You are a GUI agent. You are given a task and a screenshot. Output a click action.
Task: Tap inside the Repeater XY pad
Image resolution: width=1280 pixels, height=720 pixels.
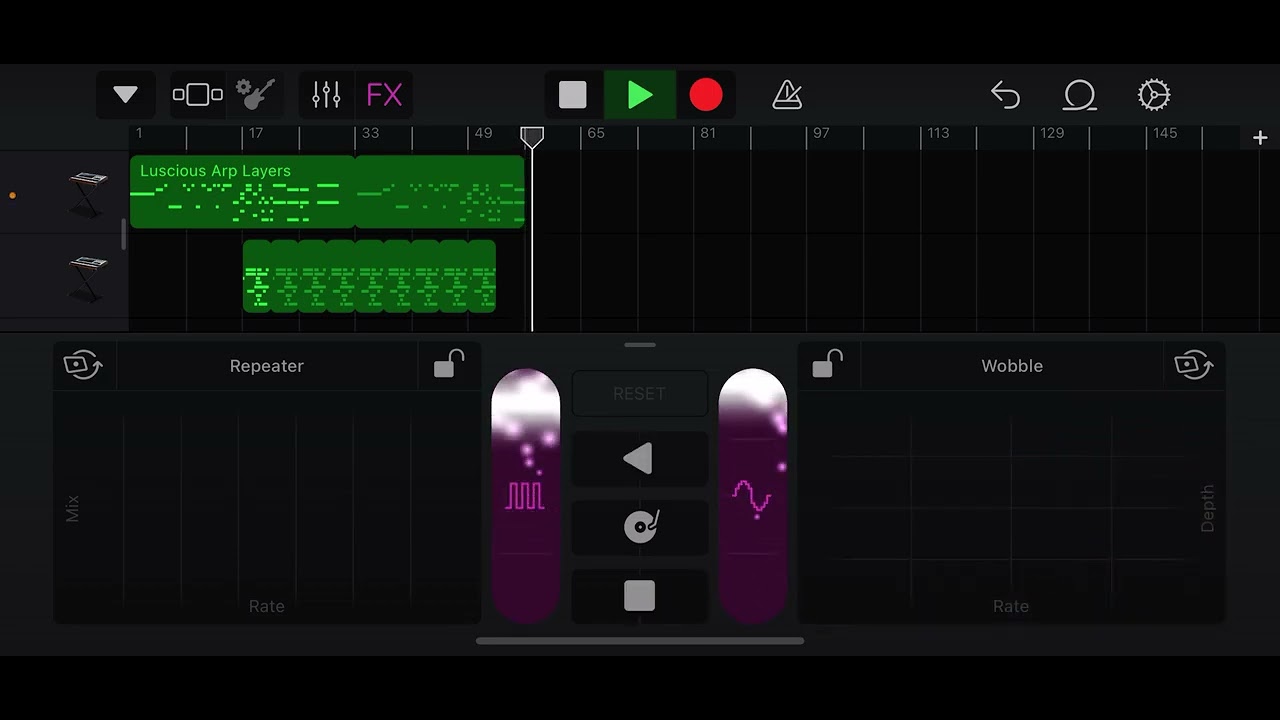pyautogui.click(x=267, y=506)
